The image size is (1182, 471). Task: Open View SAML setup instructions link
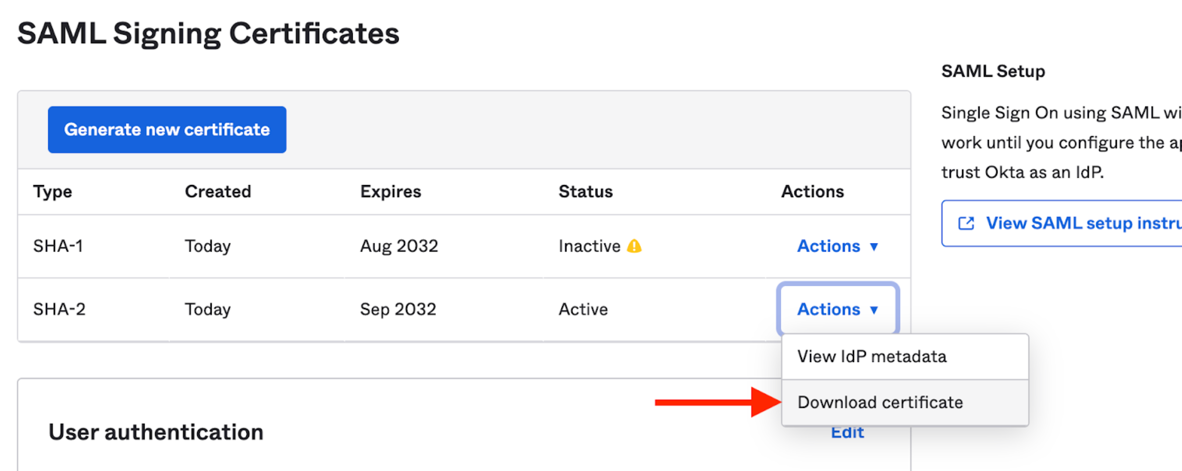click(1070, 223)
